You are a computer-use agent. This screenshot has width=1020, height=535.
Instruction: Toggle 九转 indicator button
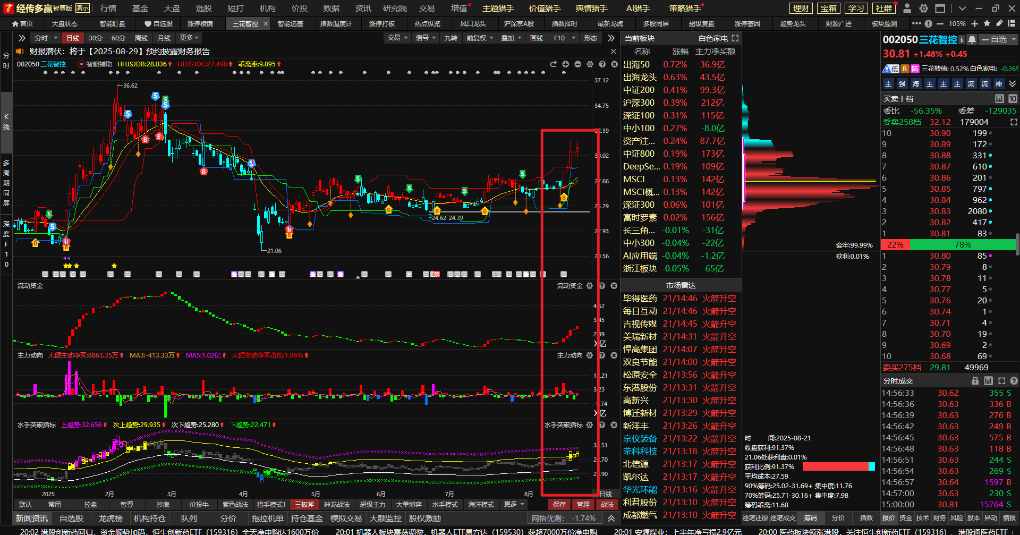coord(451,38)
